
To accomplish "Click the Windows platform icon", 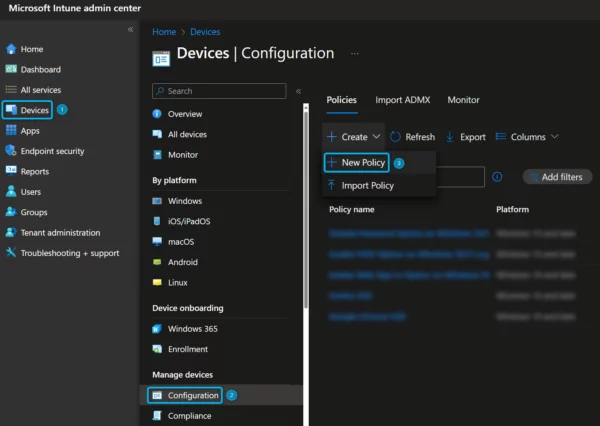I will point(157,201).
